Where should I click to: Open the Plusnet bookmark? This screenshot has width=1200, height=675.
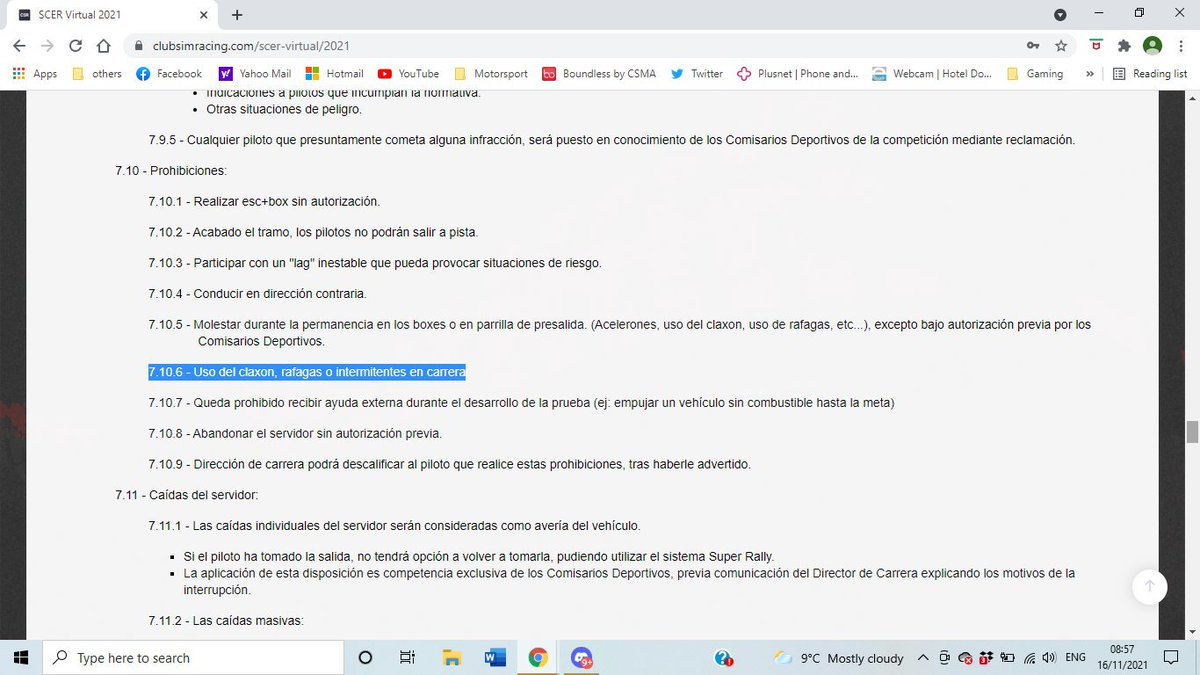[x=798, y=73]
